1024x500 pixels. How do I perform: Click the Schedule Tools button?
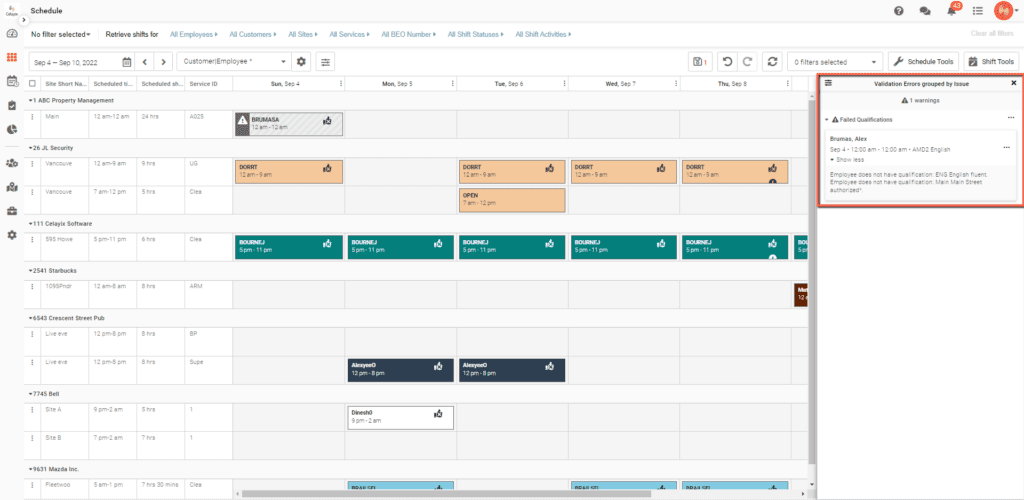click(x=923, y=62)
